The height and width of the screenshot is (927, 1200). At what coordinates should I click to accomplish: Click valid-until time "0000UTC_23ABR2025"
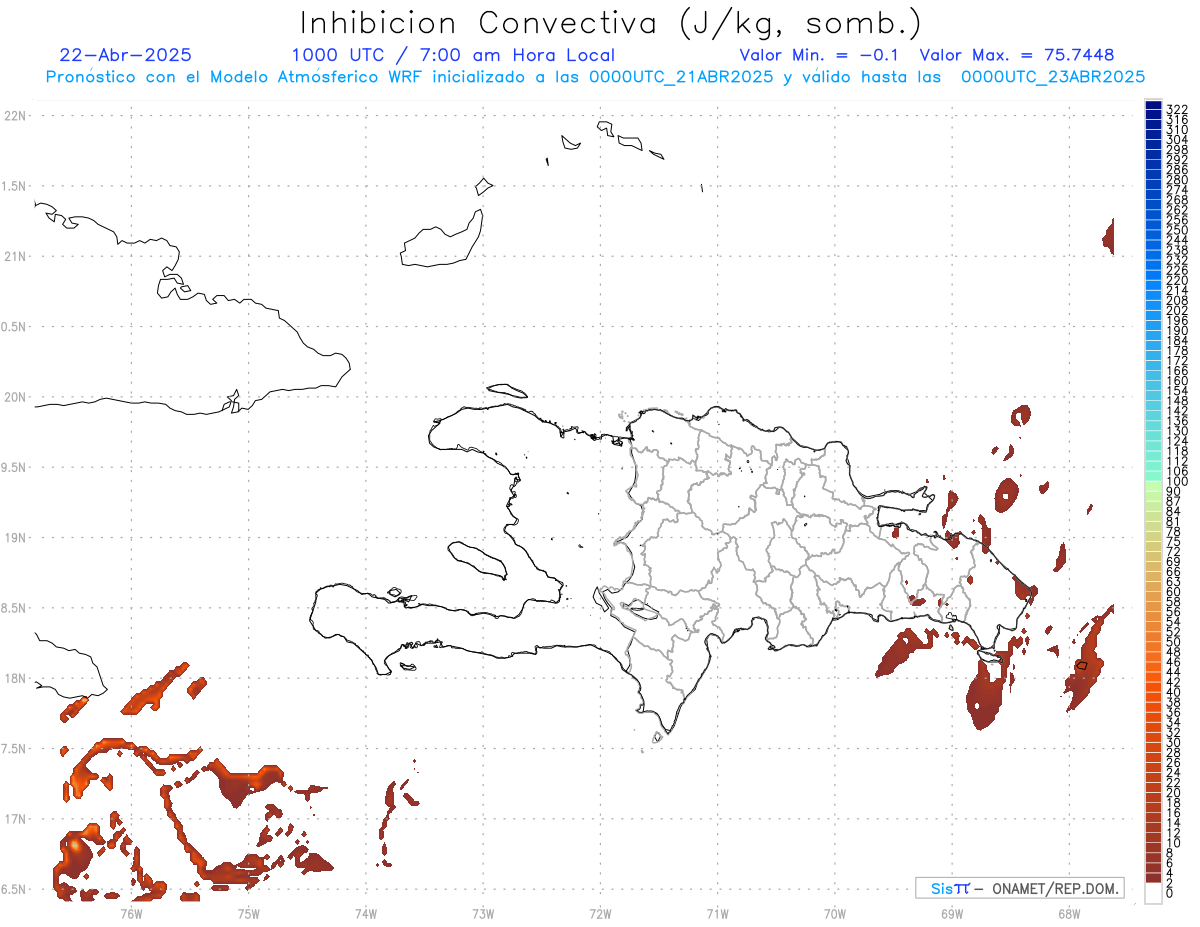click(x=1053, y=76)
